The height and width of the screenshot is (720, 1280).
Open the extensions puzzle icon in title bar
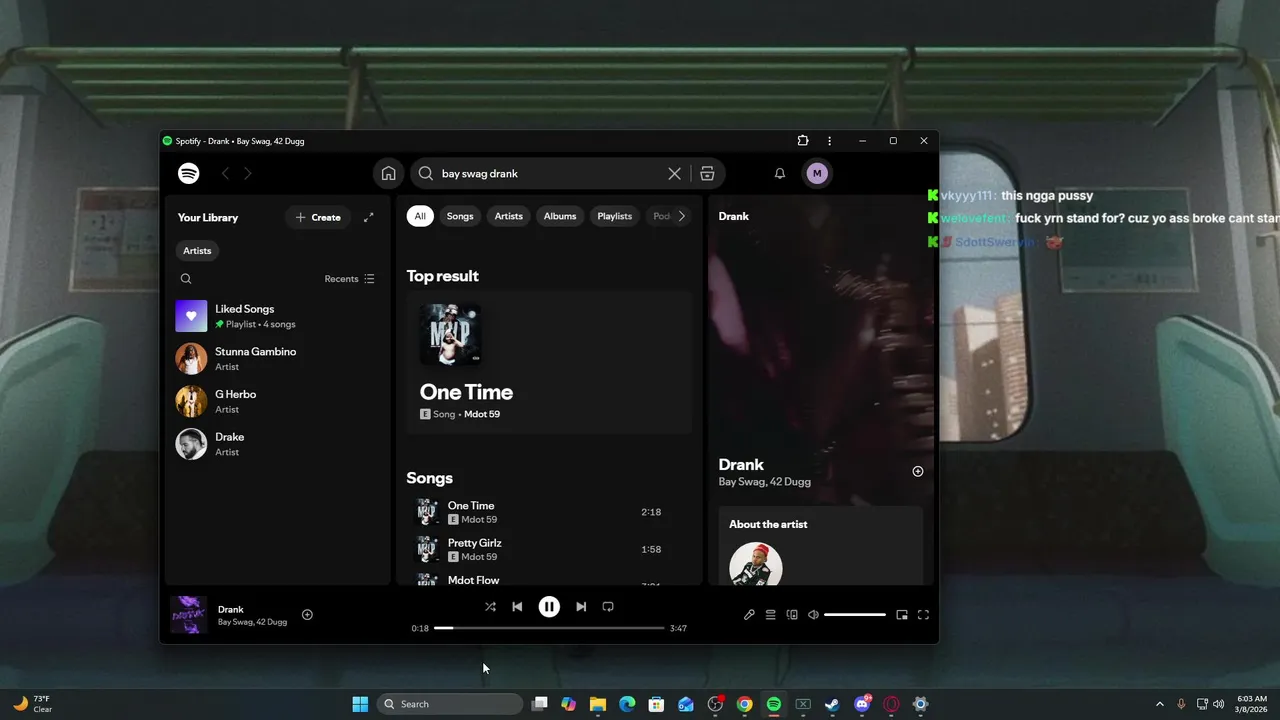[x=803, y=141]
